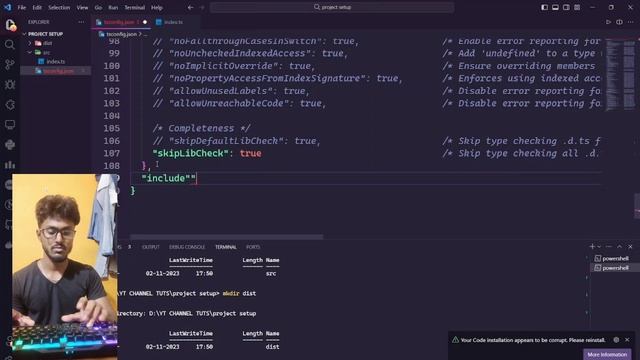Open the Terminal menu
Viewport: 640px width, 360px height.
pyautogui.click(x=135, y=7)
